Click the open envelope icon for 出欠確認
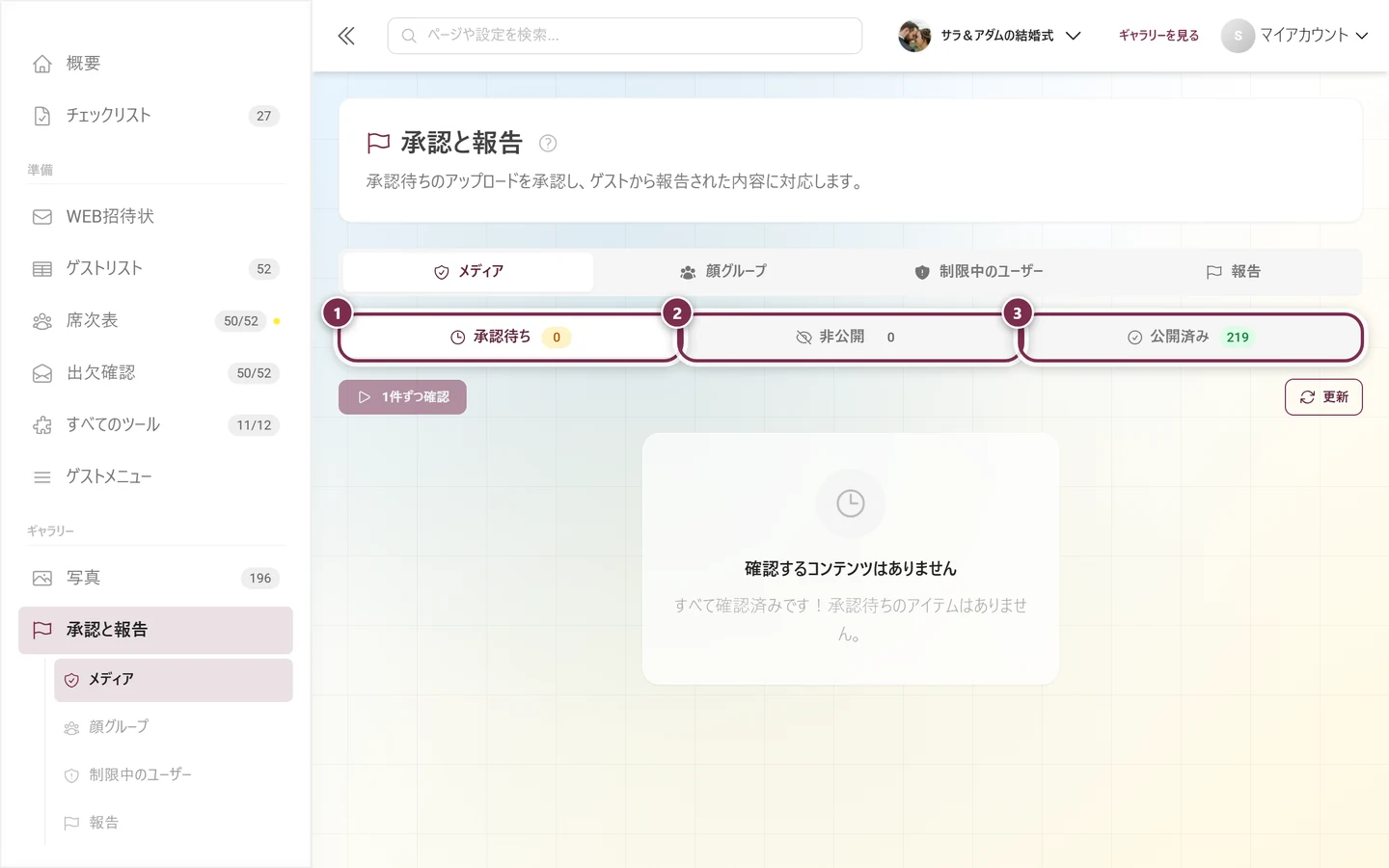 pyautogui.click(x=42, y=373)
